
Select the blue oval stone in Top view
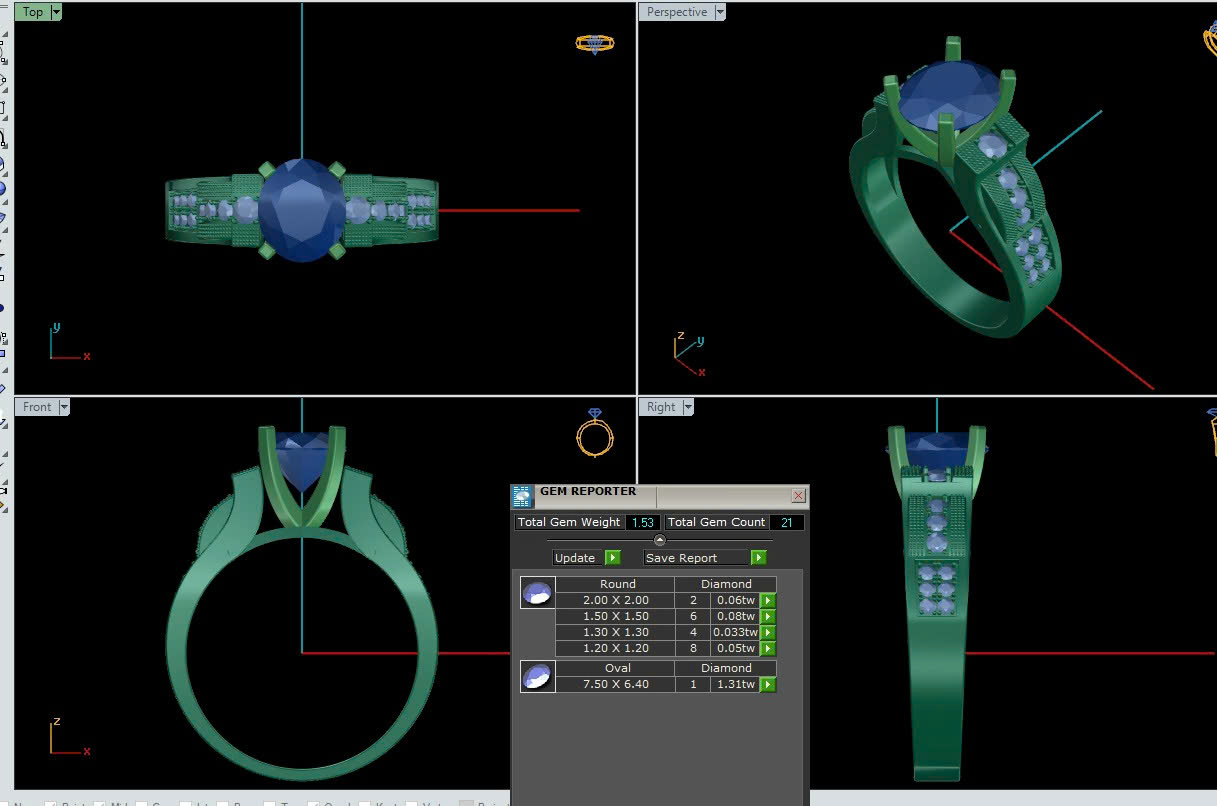pos(300,210)
